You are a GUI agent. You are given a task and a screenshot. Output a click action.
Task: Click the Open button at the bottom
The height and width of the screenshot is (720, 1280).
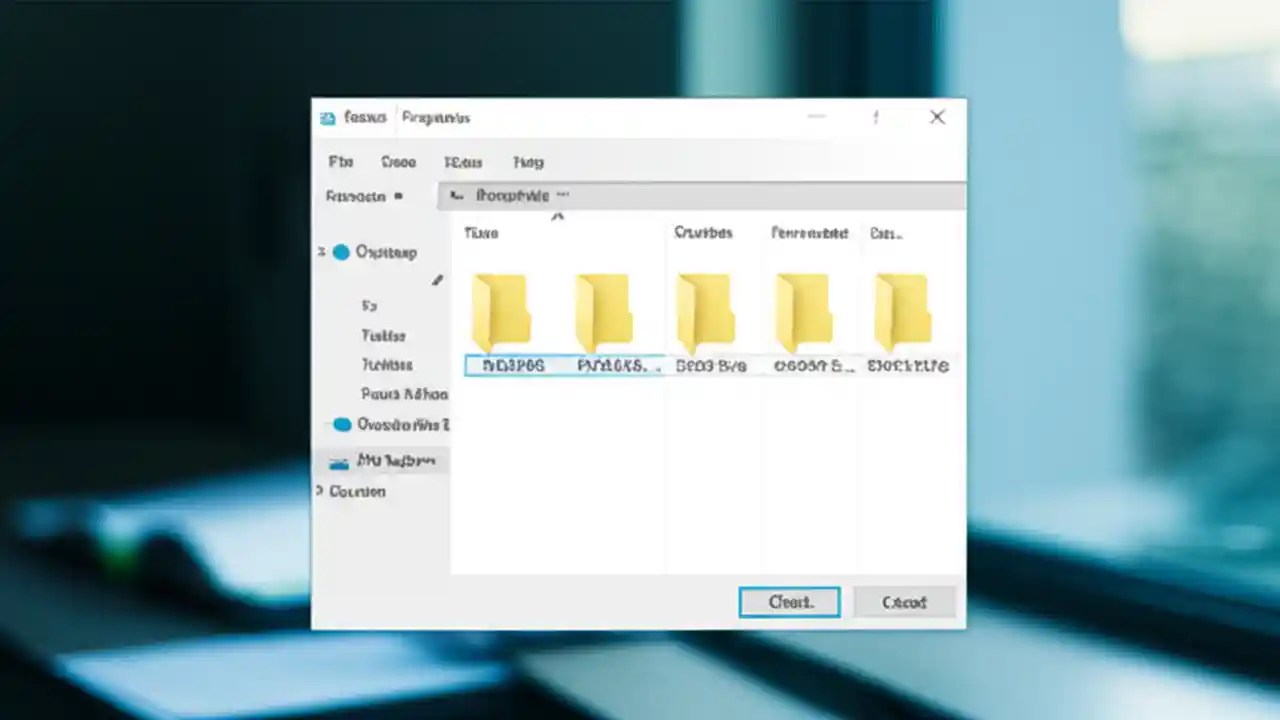click(x=789, y=601)
